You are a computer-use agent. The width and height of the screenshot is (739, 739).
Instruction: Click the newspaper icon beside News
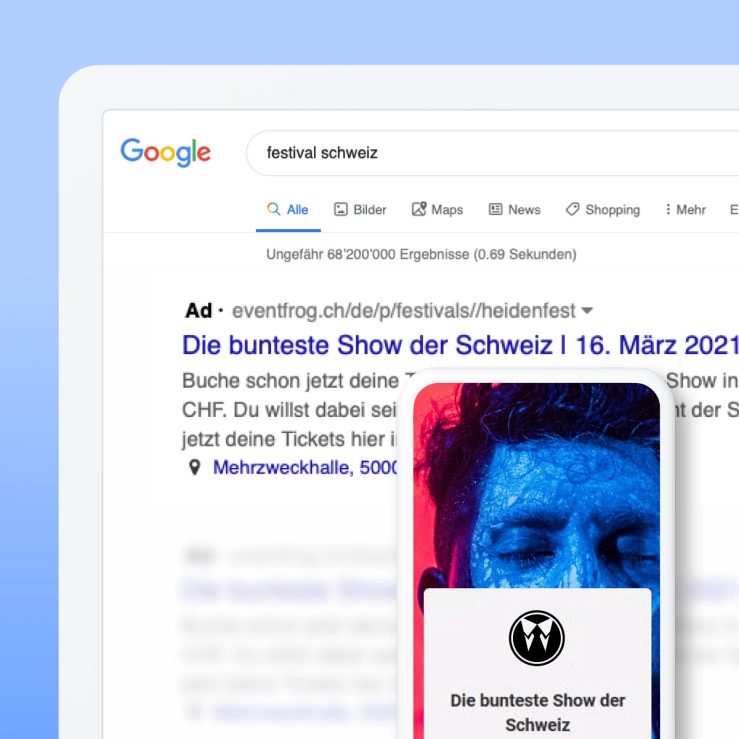pos(495,209)
